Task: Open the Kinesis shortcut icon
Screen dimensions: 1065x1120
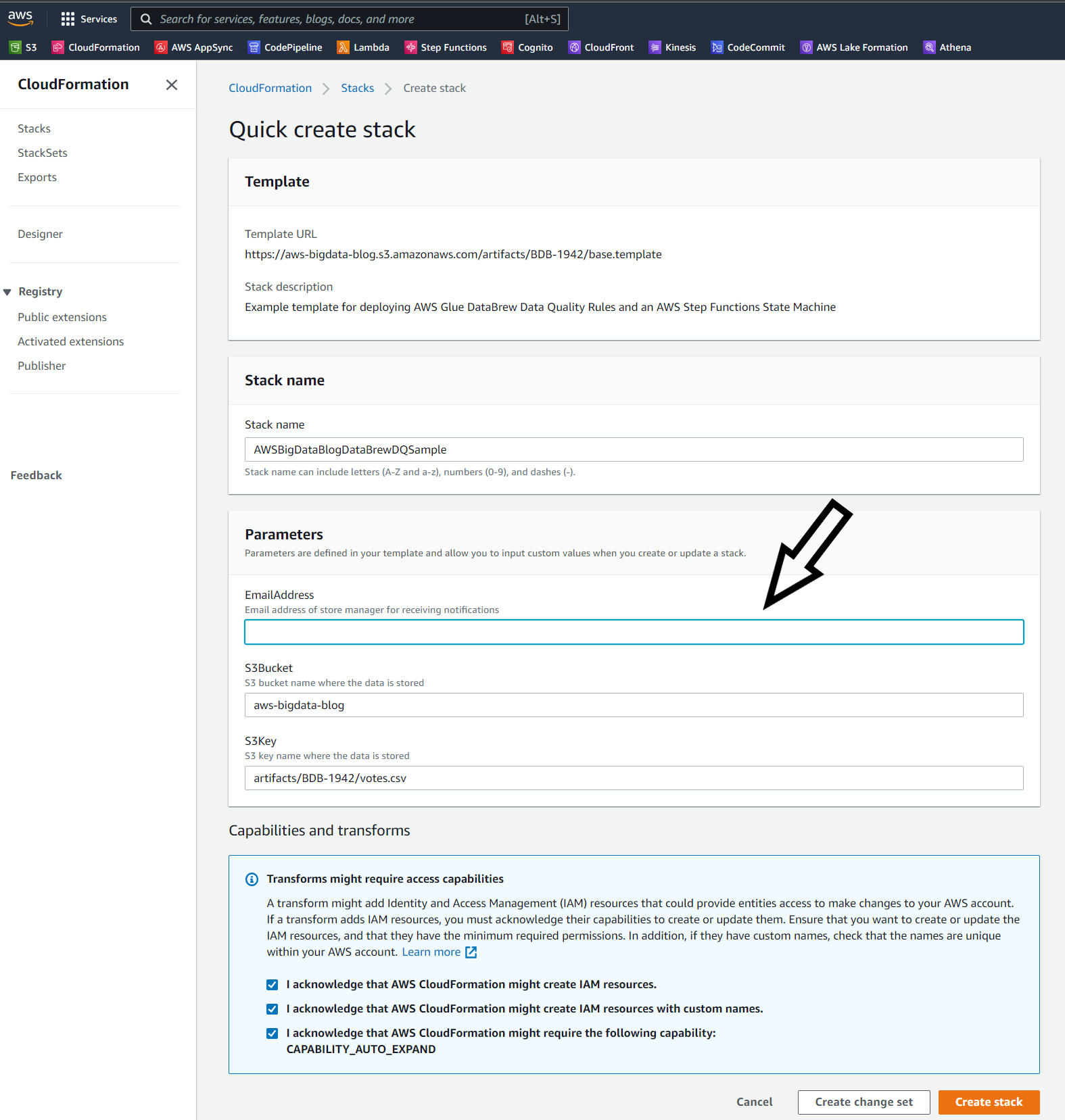Action: [655, 47]
